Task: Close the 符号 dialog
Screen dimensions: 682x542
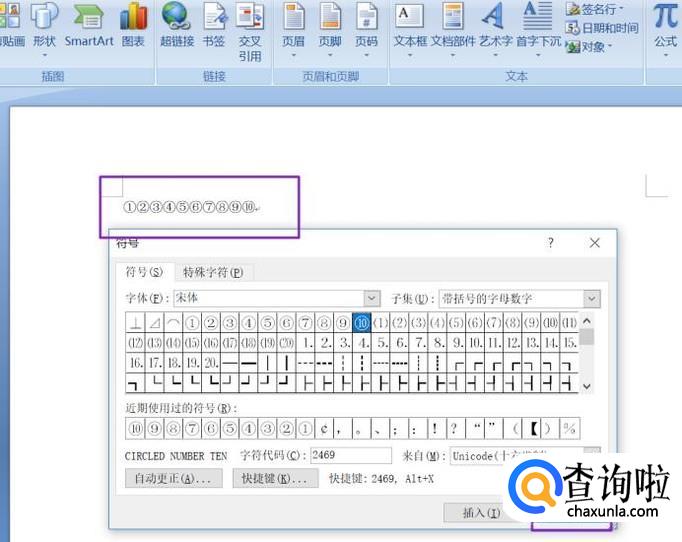Action: click(595, 243)
